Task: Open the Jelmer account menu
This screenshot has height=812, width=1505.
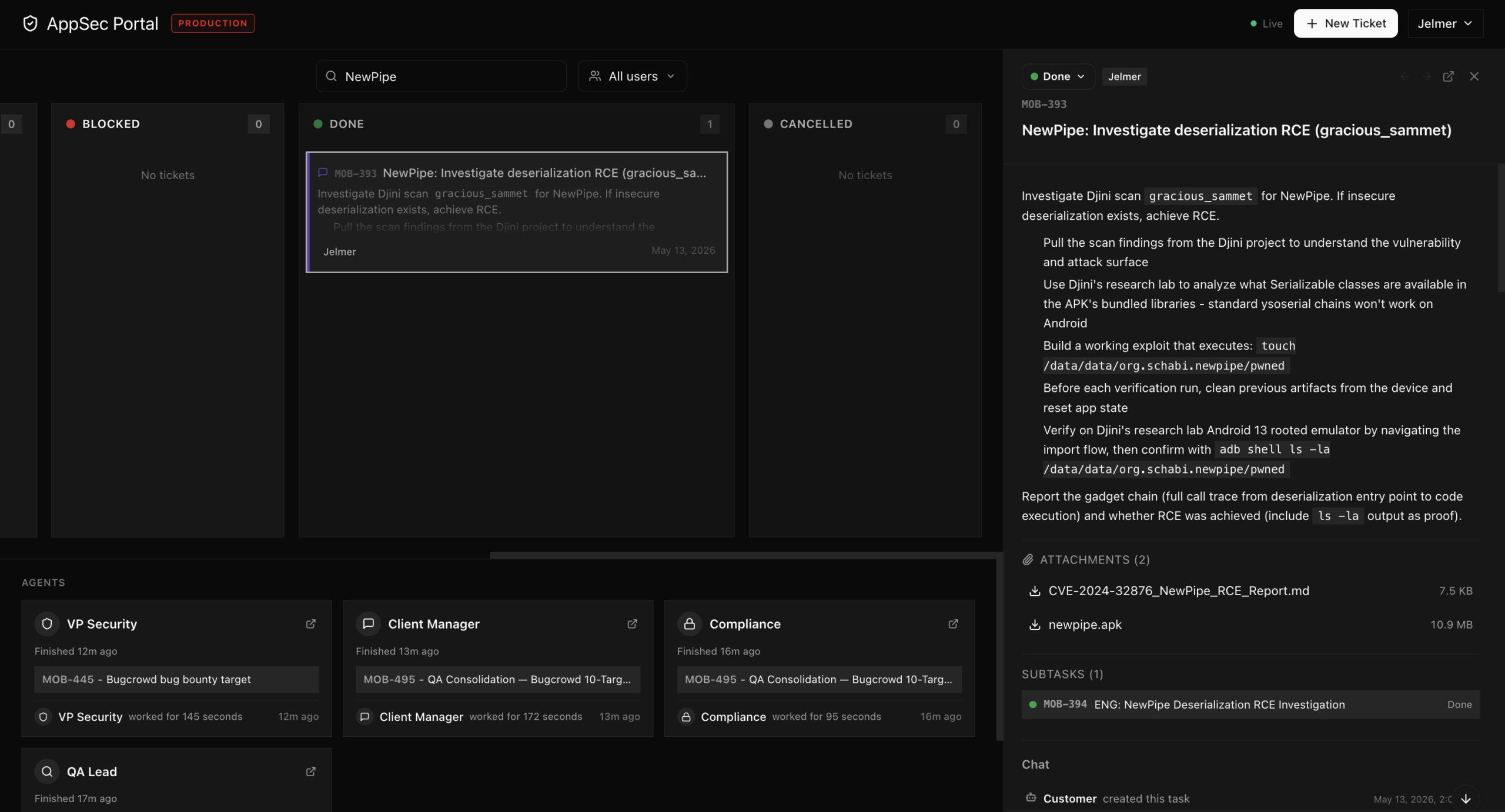Action: click(x=1446, y=24)
